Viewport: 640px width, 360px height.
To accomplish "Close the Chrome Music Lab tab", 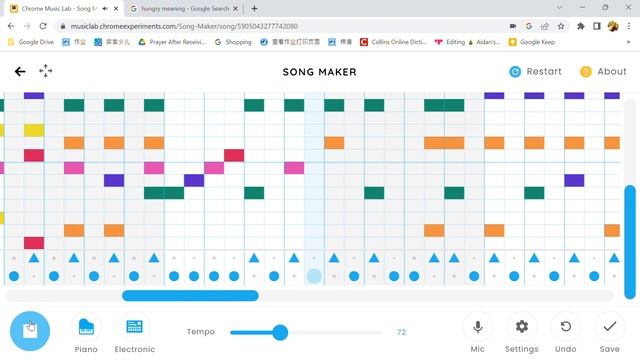I will pos(116,9).
